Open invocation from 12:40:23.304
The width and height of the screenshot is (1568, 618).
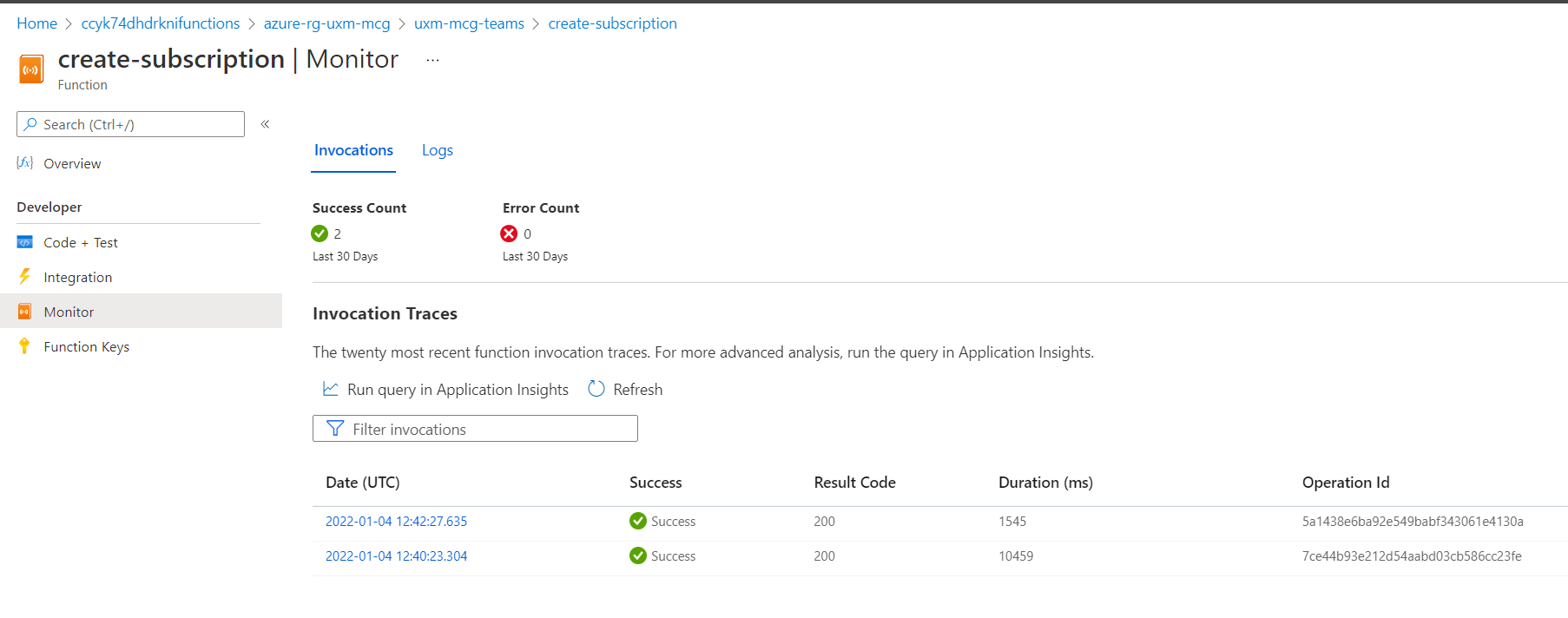tap(396, 556)
